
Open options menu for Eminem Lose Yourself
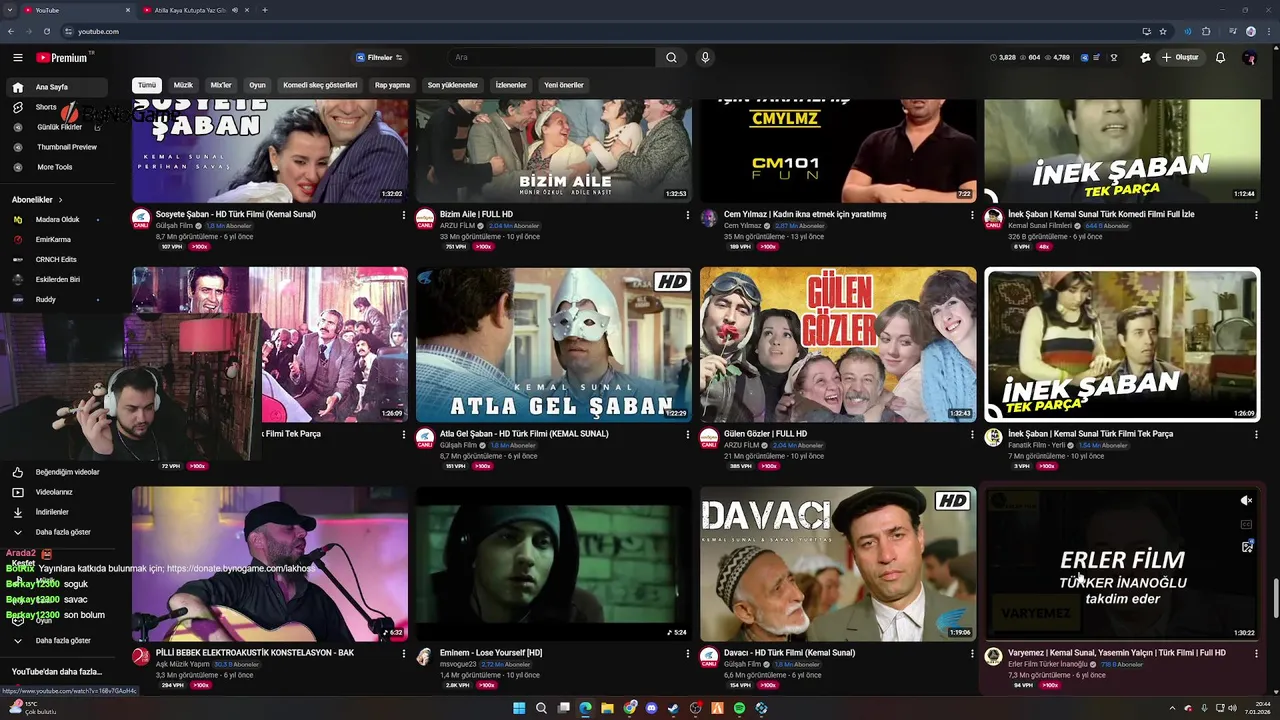coord(688,654)
